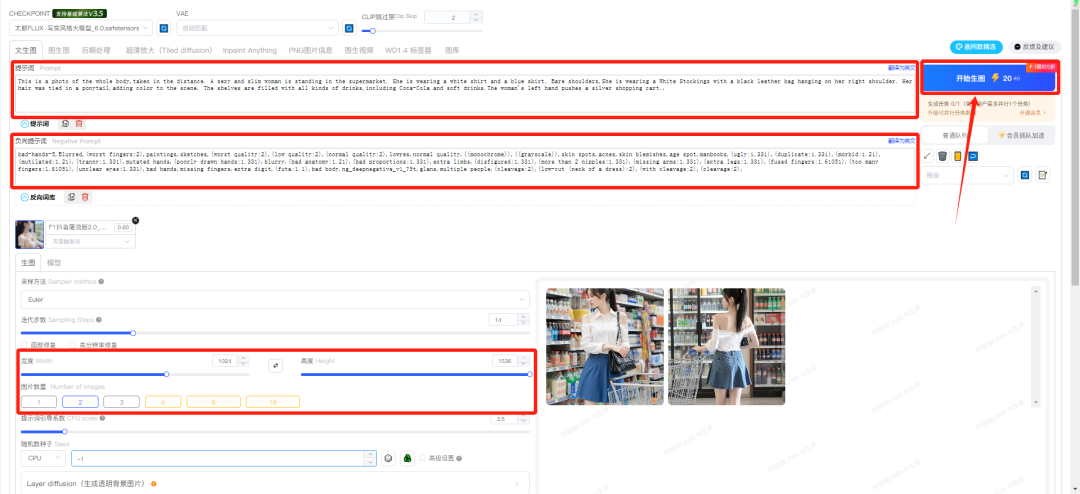Refresh the checkpoint model list
The height and width of the screenshot is (494, 1080).
point(164,28)
